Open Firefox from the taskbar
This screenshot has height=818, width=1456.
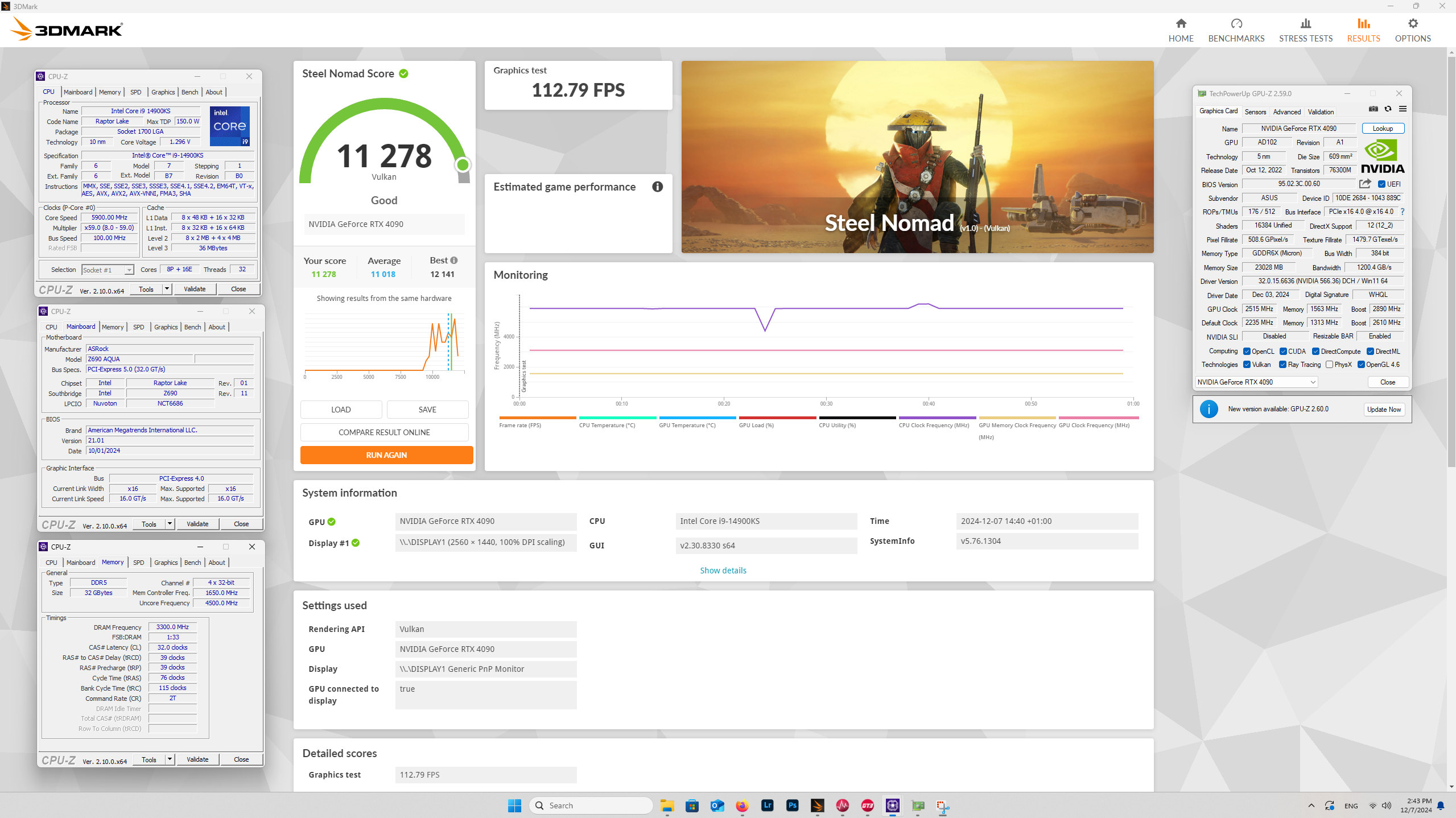click(742, 805)
